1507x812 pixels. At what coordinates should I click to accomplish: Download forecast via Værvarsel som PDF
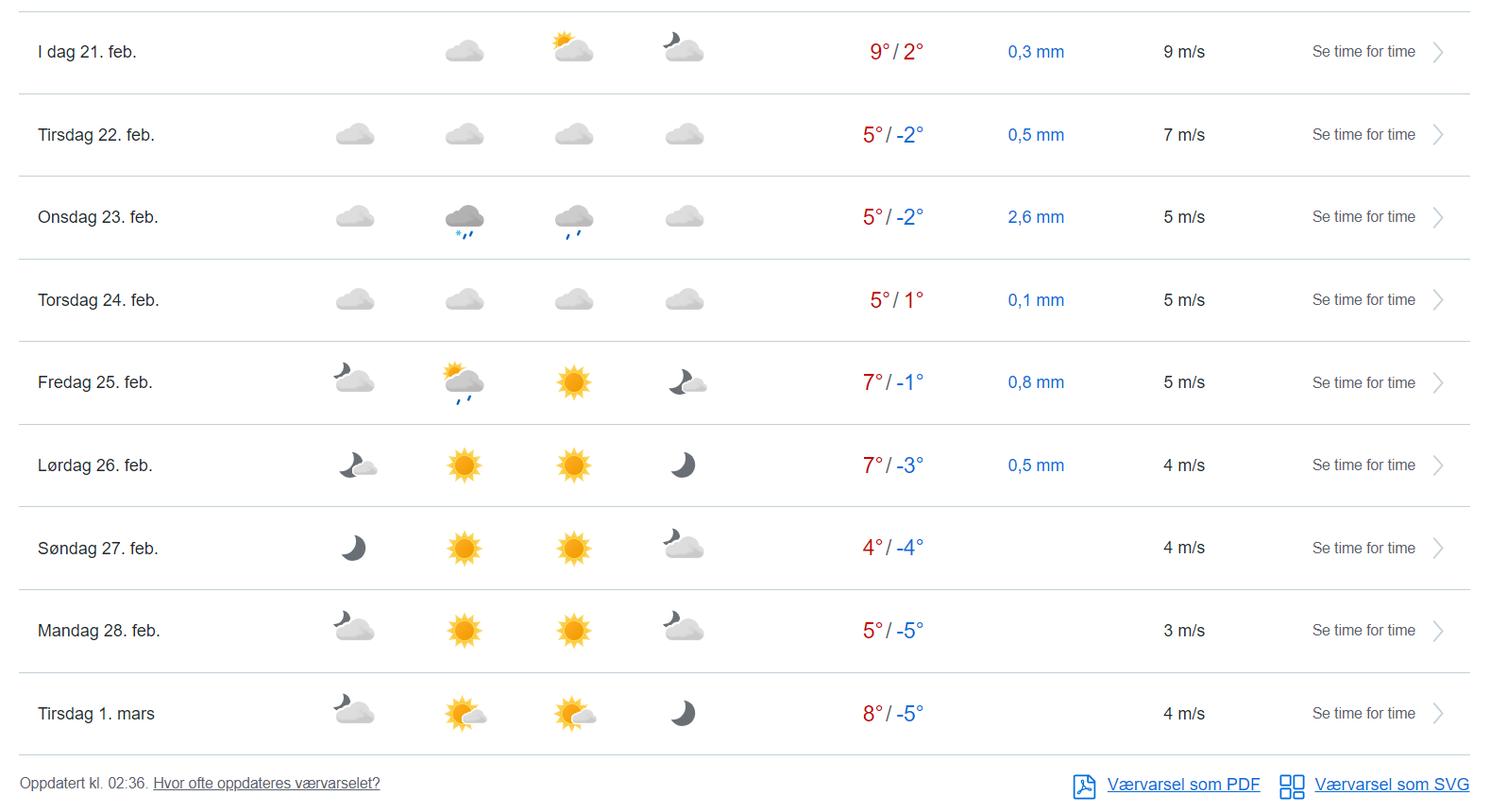click(x=1183, y=785)
